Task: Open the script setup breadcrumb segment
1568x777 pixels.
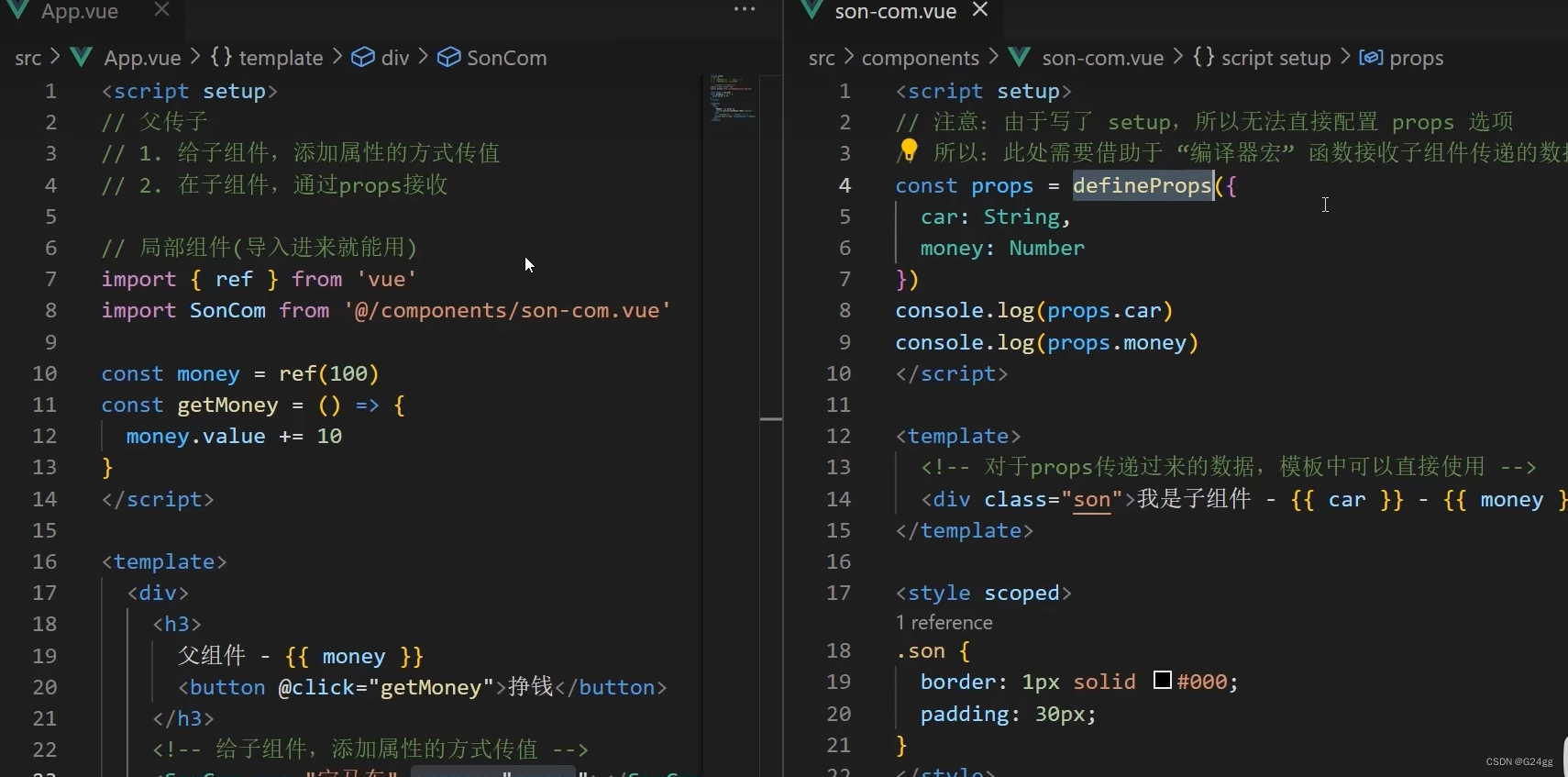Action: pos(1276,58)
